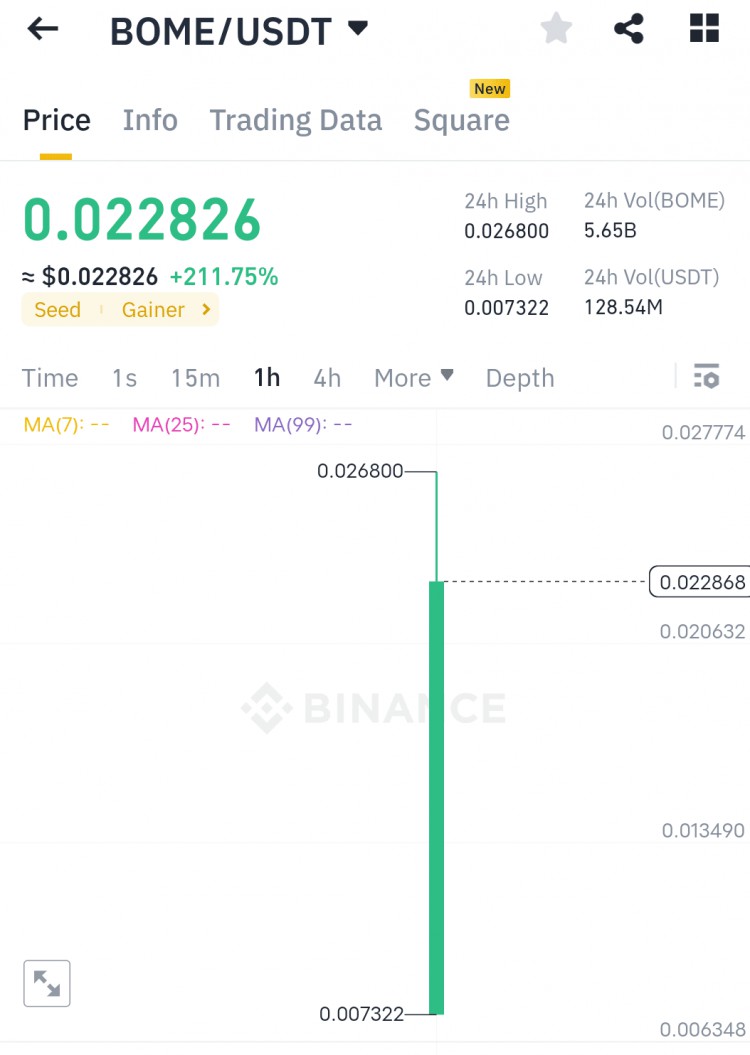Go back using the left arrow
This screenshot has width=750, height=1055.
click(43, 29)
